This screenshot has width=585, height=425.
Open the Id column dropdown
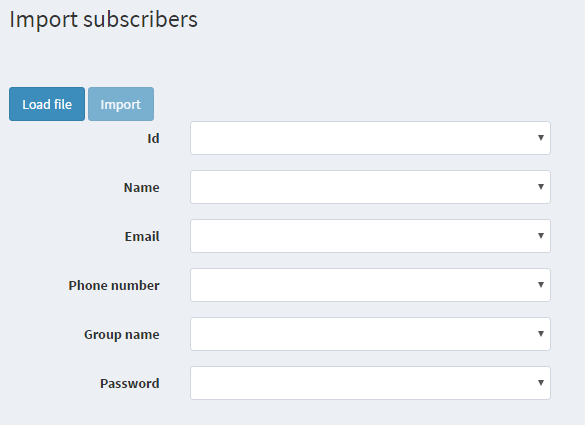370,138
